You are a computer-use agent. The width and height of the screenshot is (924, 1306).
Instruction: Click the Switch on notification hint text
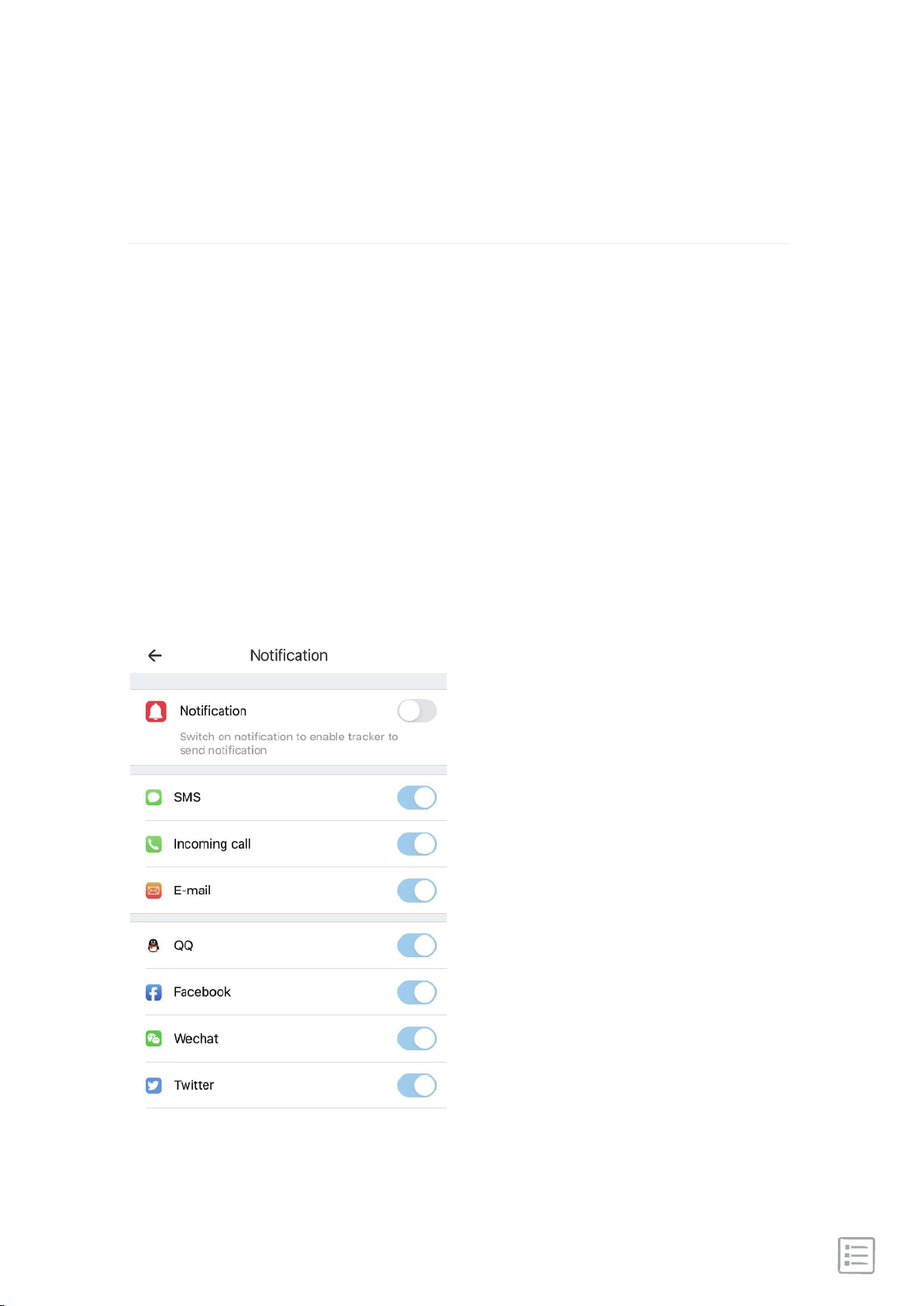coord(288,743)
